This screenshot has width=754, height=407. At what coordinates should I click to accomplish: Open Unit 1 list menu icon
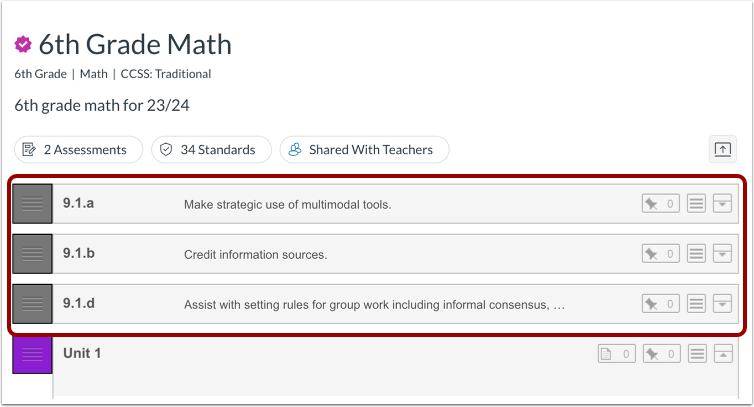(x=697, y=353)
